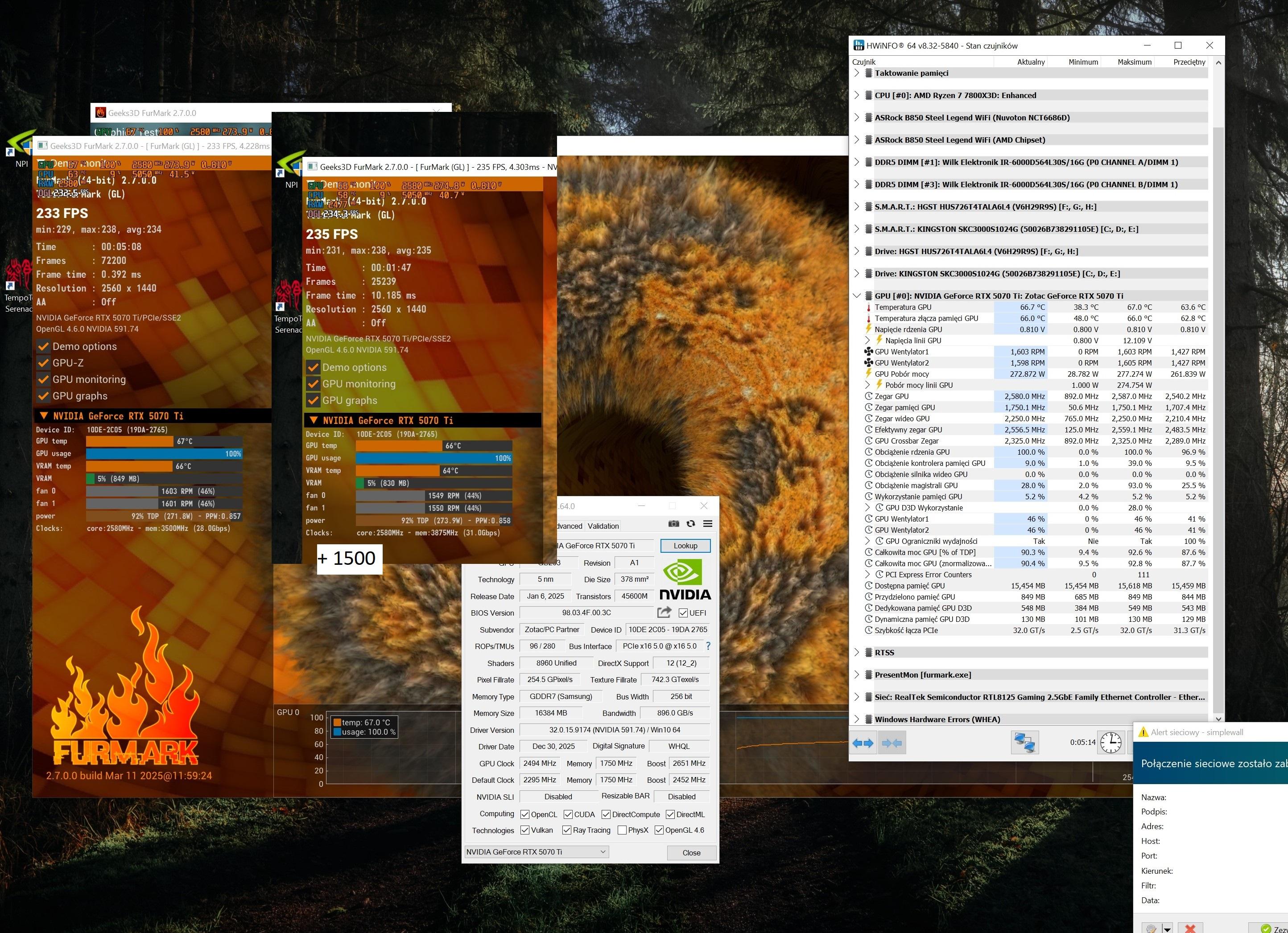Click the Maksimum column header
Image resolution: width=1288 pixels, height=933 pixels.
1134,62
